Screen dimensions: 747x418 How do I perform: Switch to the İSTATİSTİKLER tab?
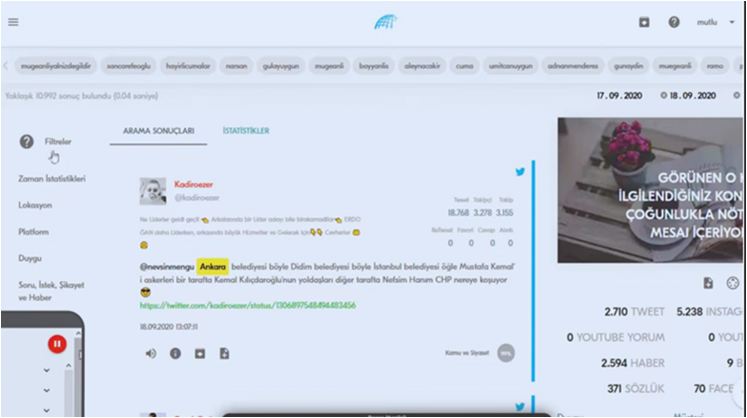coord(245,131)
